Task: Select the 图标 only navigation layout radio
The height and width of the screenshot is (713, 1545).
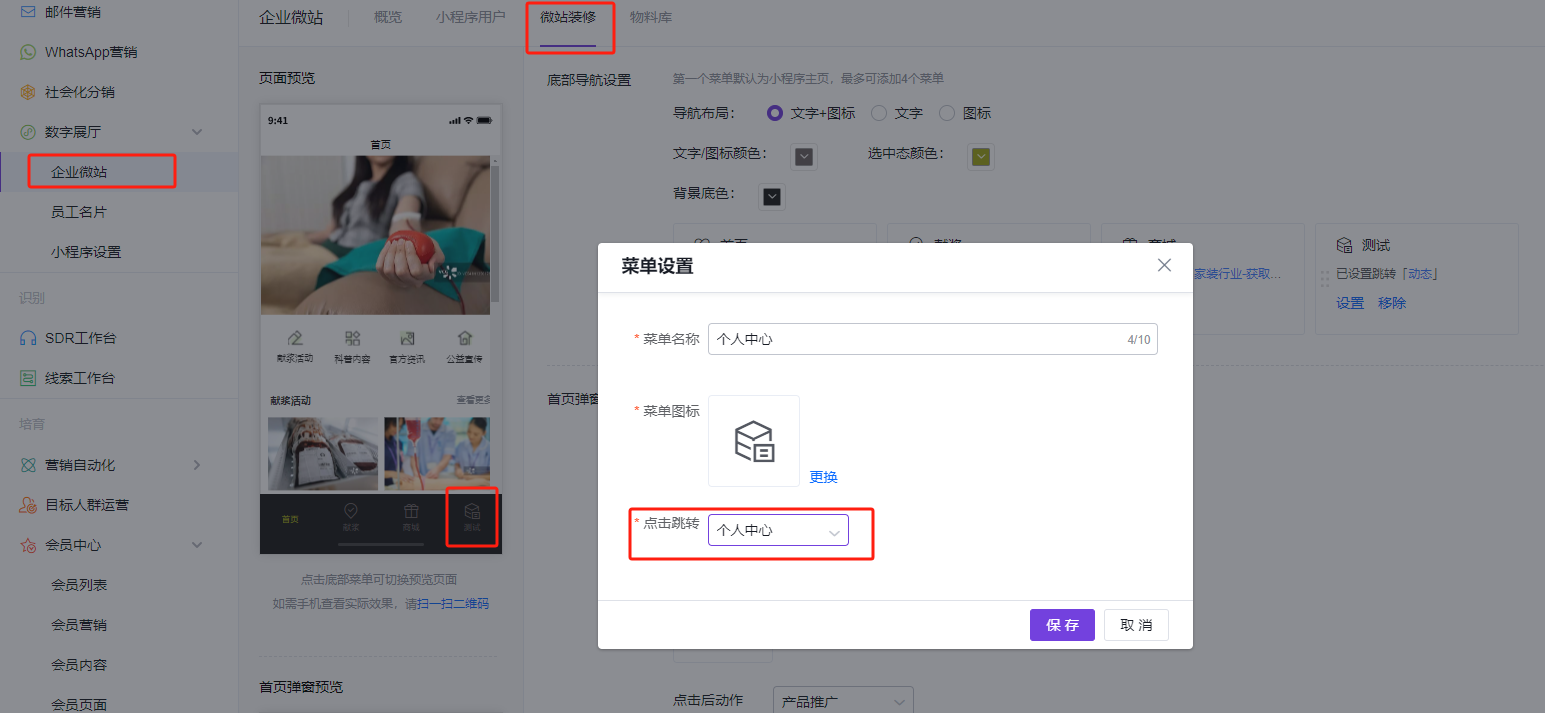Action: pyautogui.click(x=947, y=113)
